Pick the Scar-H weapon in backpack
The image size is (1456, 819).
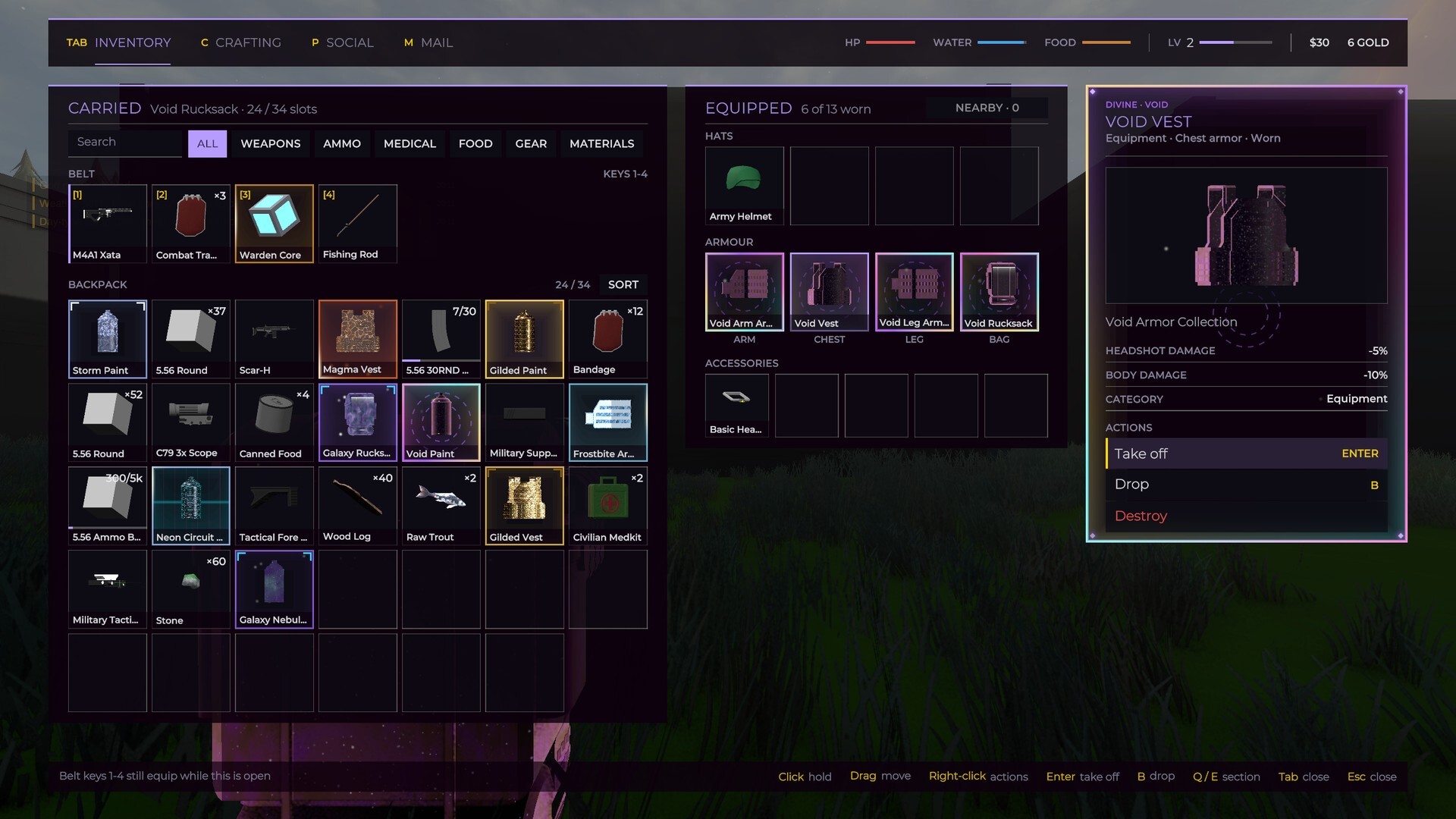[275, 339]
